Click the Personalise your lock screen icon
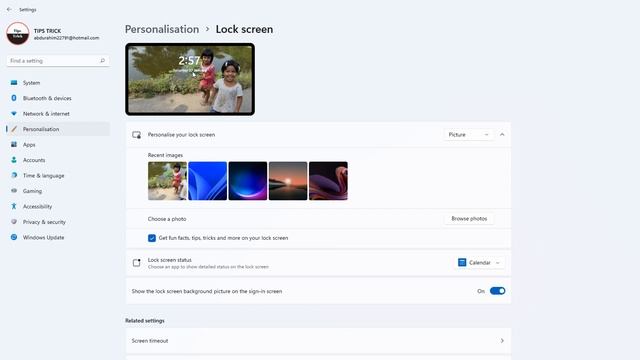Viewport: 640px width, 360px height. [x=136, y=135]
